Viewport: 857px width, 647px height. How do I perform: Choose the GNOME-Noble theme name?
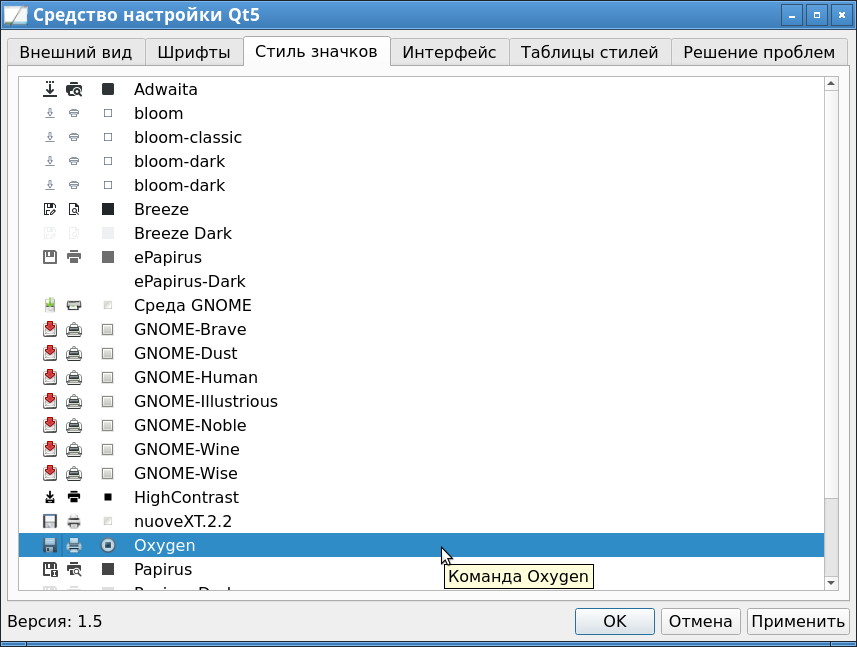(190, 426)
